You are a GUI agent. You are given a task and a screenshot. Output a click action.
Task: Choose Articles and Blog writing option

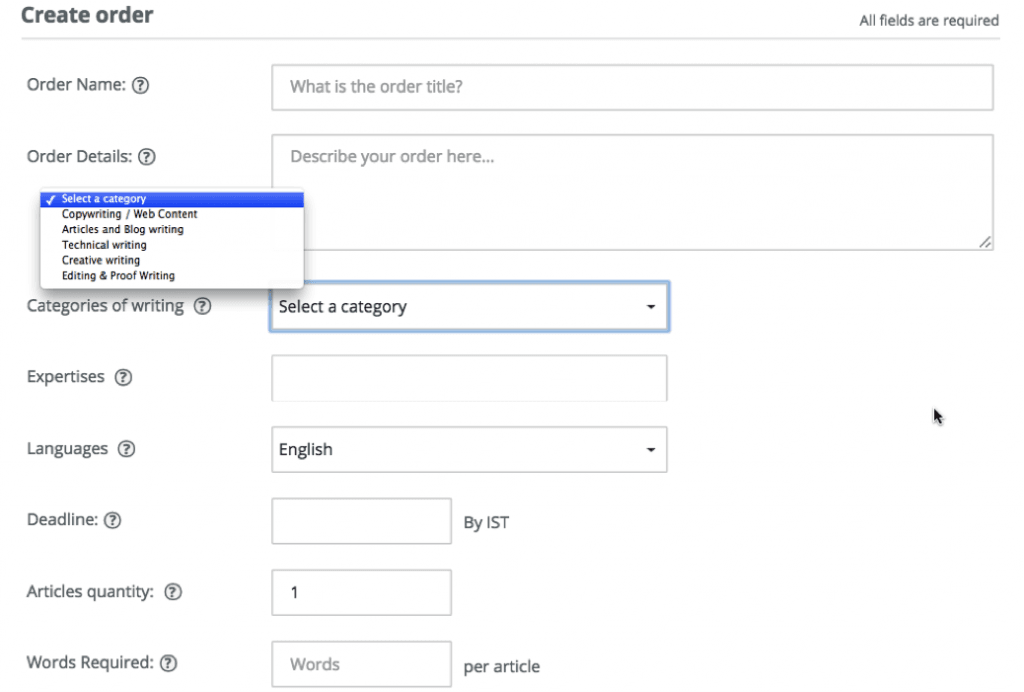[x=172, y=230]
